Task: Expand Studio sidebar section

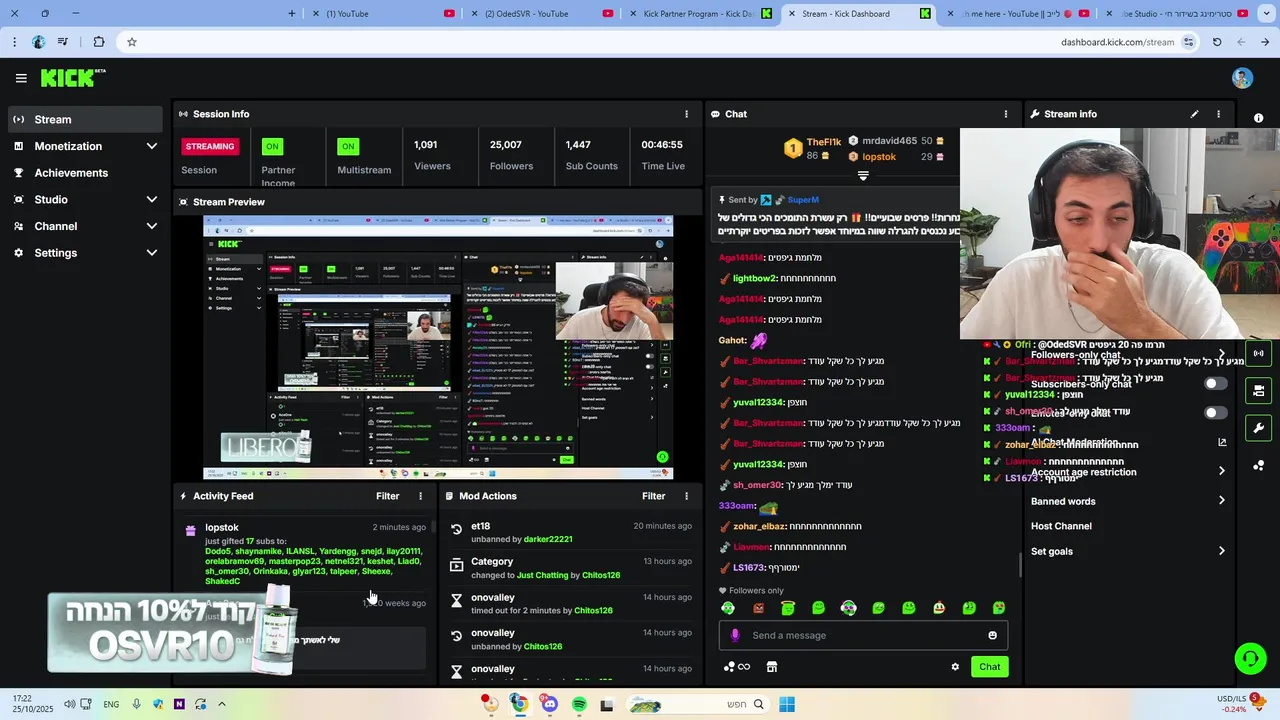Action: (x=152, y=200)
